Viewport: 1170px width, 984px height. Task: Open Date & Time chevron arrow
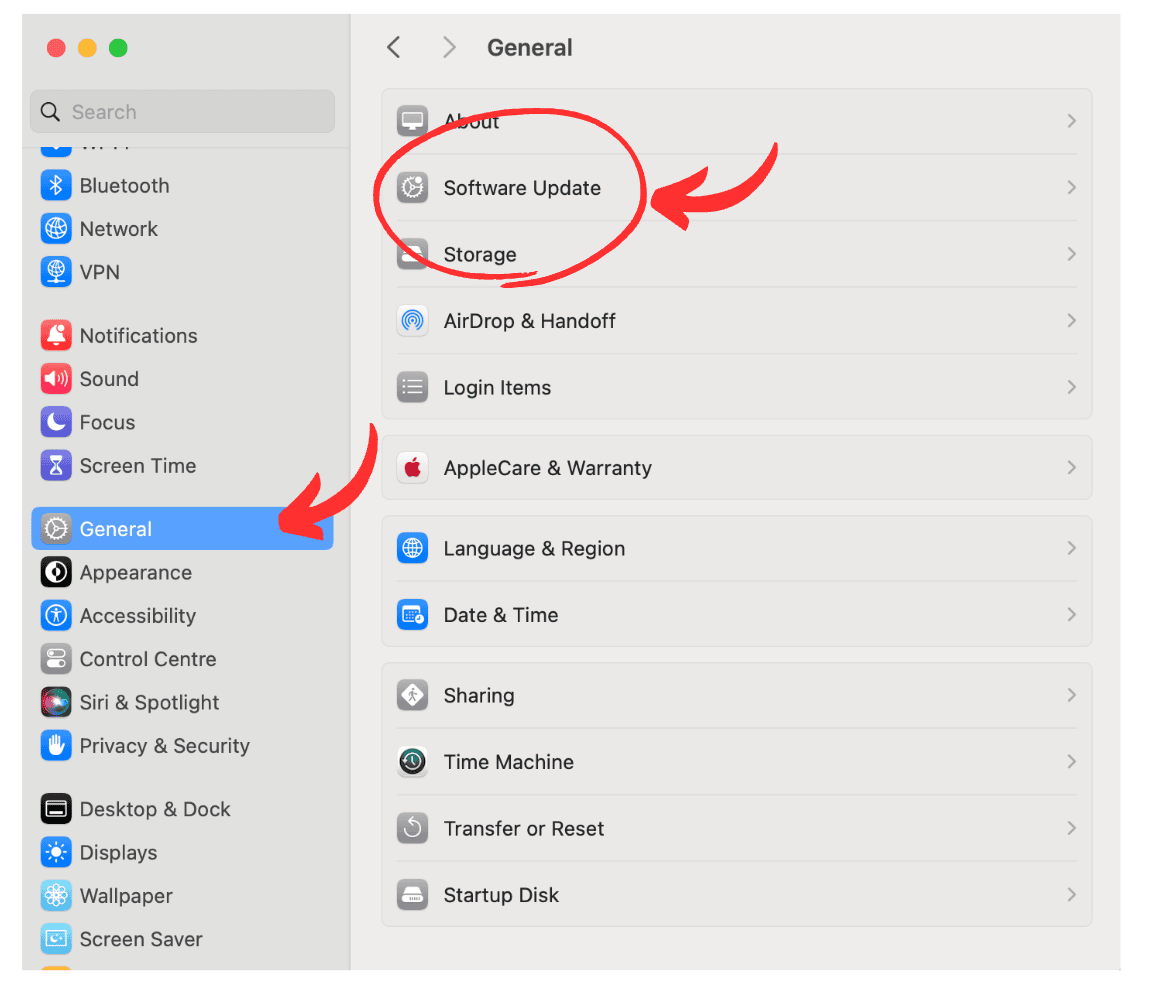coord(1071,615)
